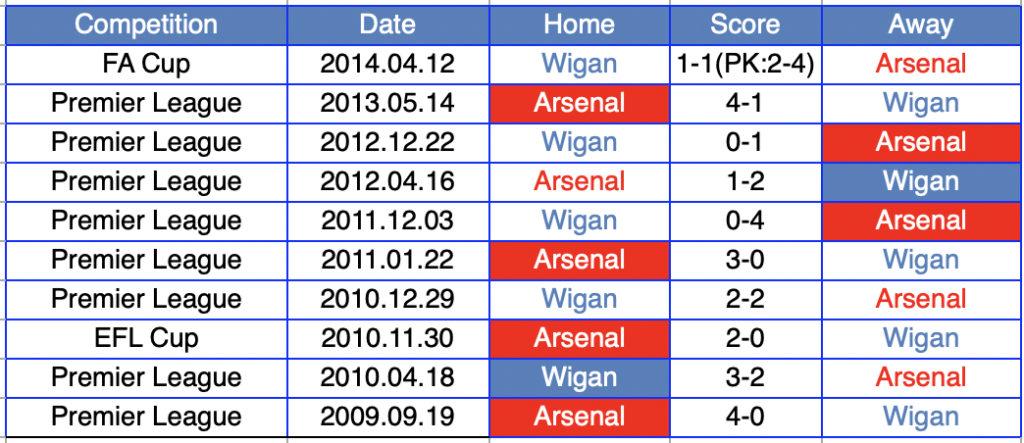Select the date cell 2013.05.14
Image resolution: width=1024 pixels, height=443 pixels.
coord(387,103)
